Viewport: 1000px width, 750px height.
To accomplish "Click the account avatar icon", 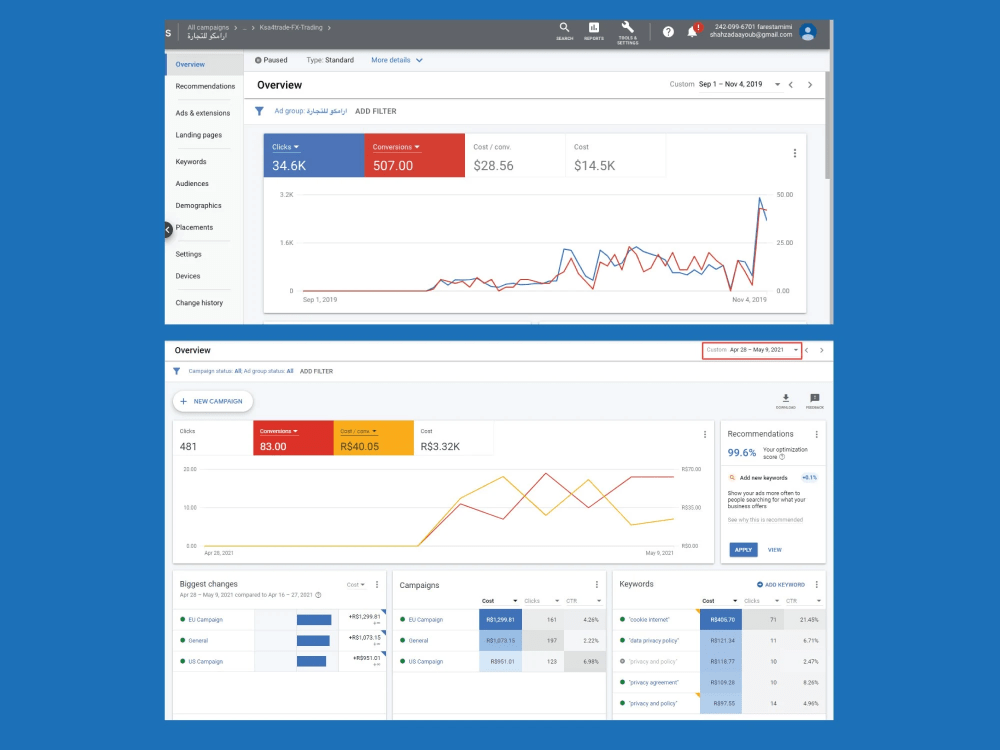I will tap(807, 32).
